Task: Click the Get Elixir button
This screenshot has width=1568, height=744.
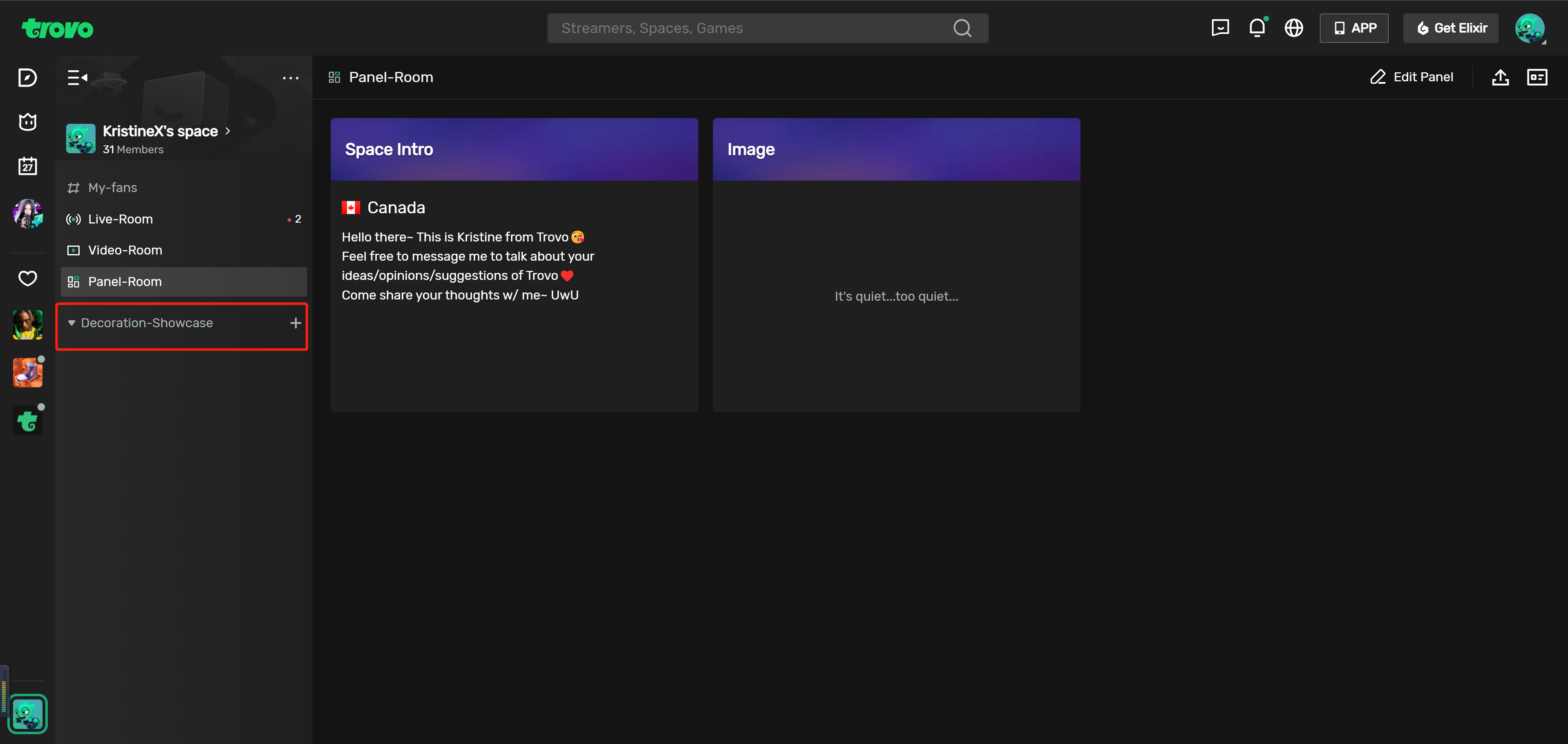Action: (1450, 28)
